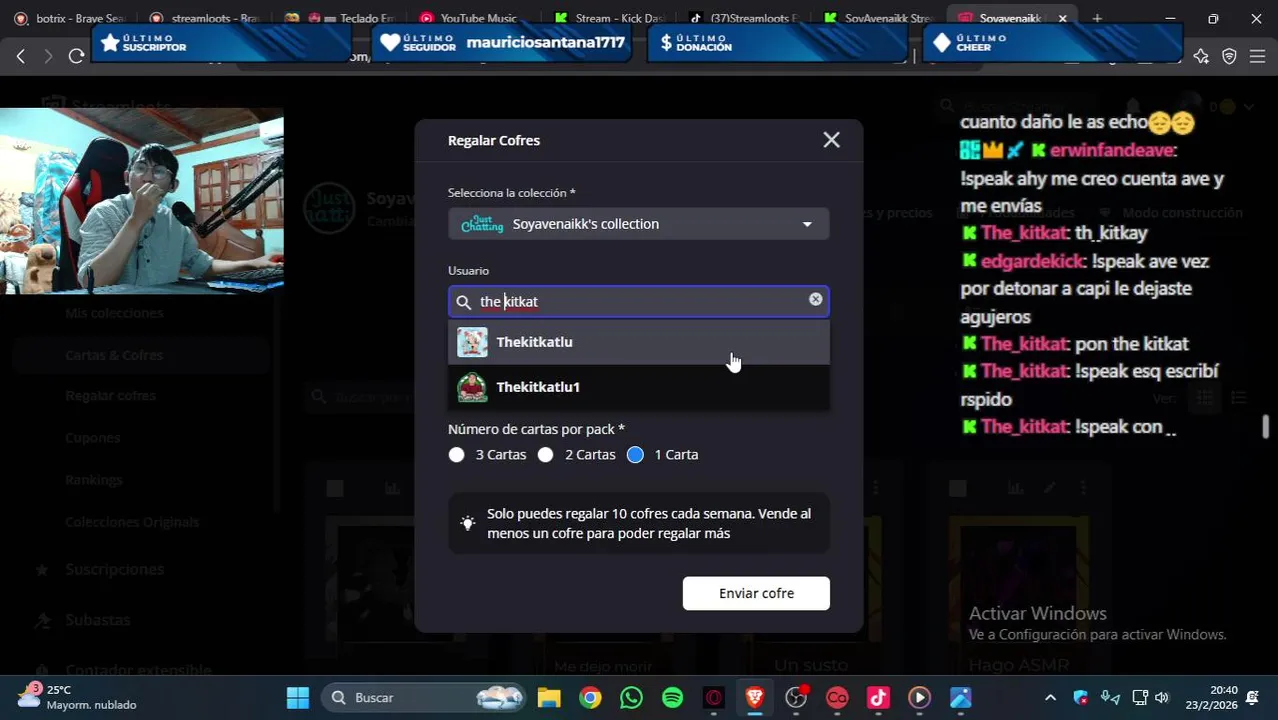Click Thekitkatlu avatar thumbnail

pos(472,342)
